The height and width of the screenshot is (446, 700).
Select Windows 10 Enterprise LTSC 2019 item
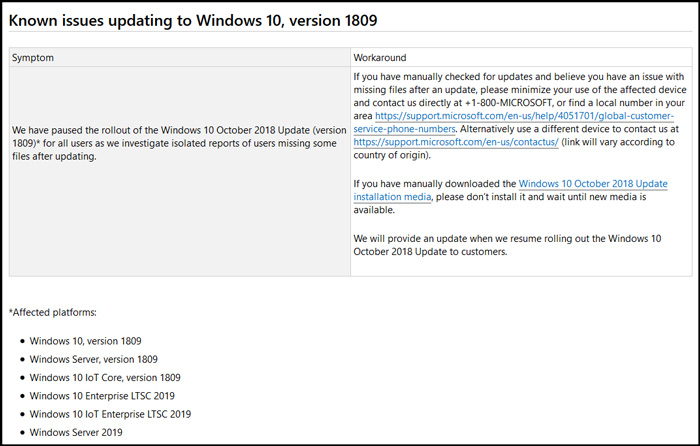[102, 396]
